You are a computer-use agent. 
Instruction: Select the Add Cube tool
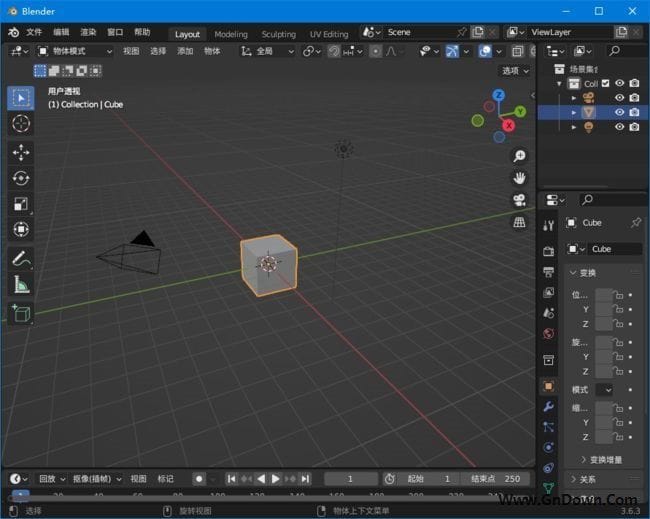coord(21,314)
